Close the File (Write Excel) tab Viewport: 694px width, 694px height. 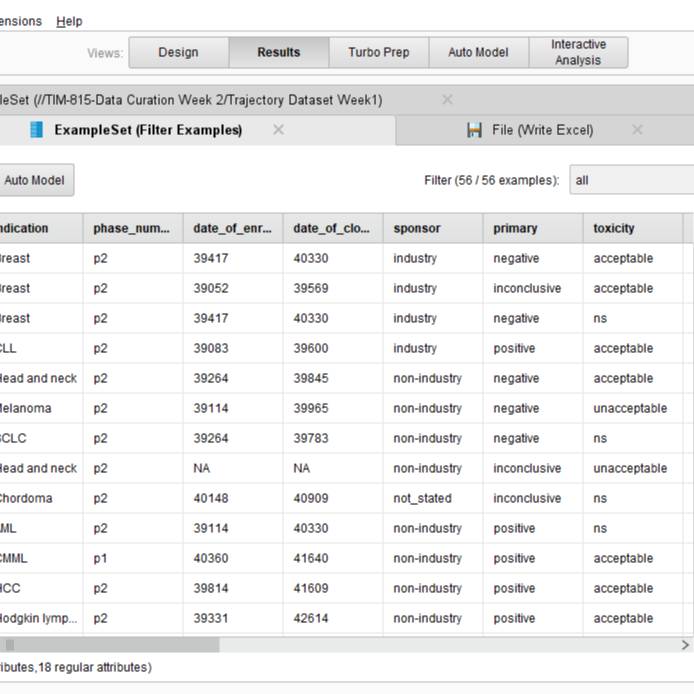pyautogui.click(x=637, y=130)
